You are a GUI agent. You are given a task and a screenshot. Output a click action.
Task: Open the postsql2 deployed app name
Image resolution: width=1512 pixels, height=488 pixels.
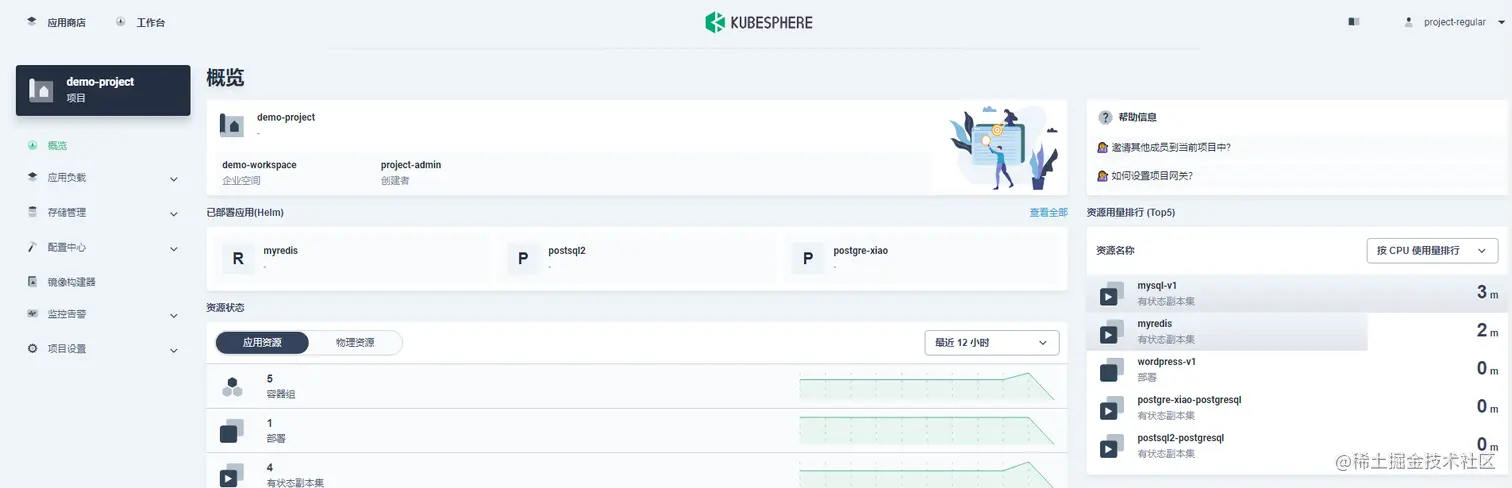tap(567, 251)
